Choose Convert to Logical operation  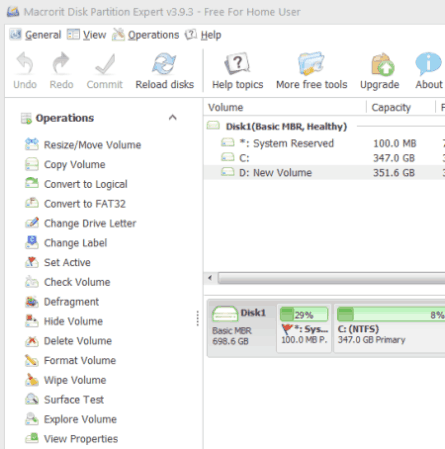coord(76,184)
